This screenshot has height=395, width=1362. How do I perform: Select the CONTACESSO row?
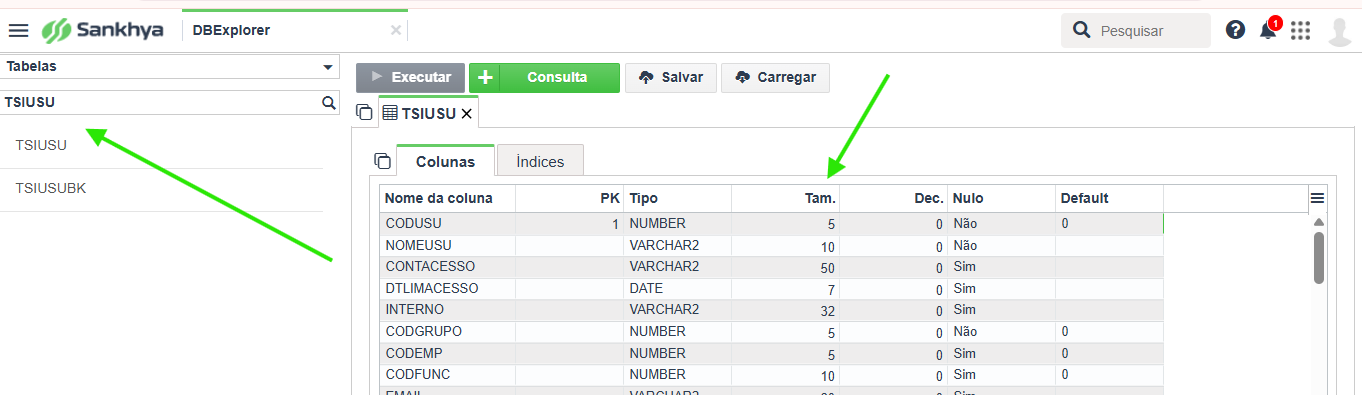[772, 267]
